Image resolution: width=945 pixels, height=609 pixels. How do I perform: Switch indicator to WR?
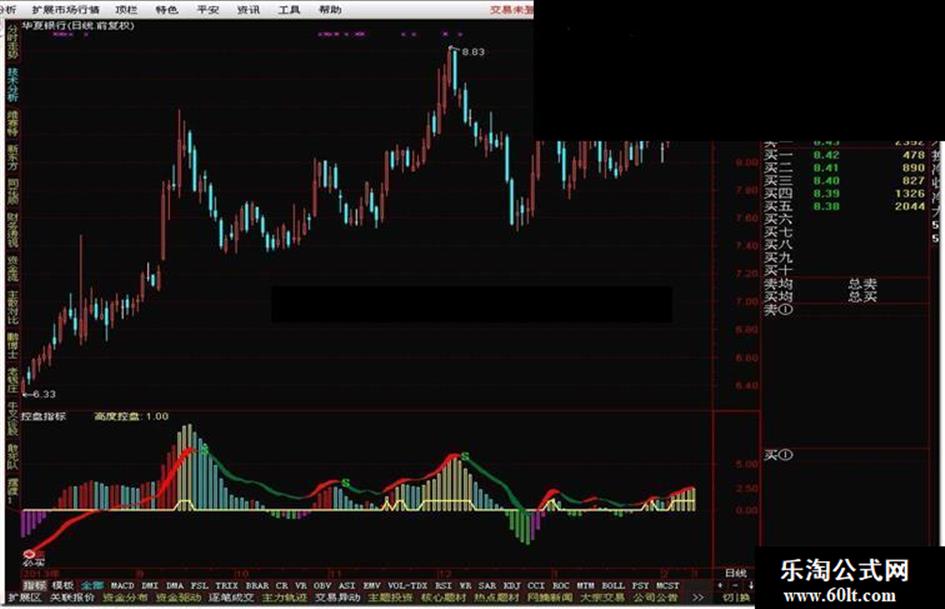click(x=465, y=585)
